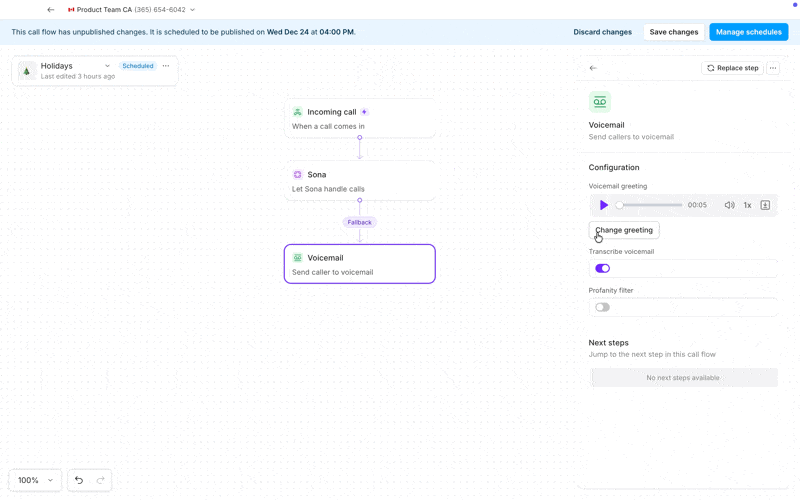The image size is (800, 500).
Task: Click the 00:05 audio duration text
Action: click(x=697, y=205)
